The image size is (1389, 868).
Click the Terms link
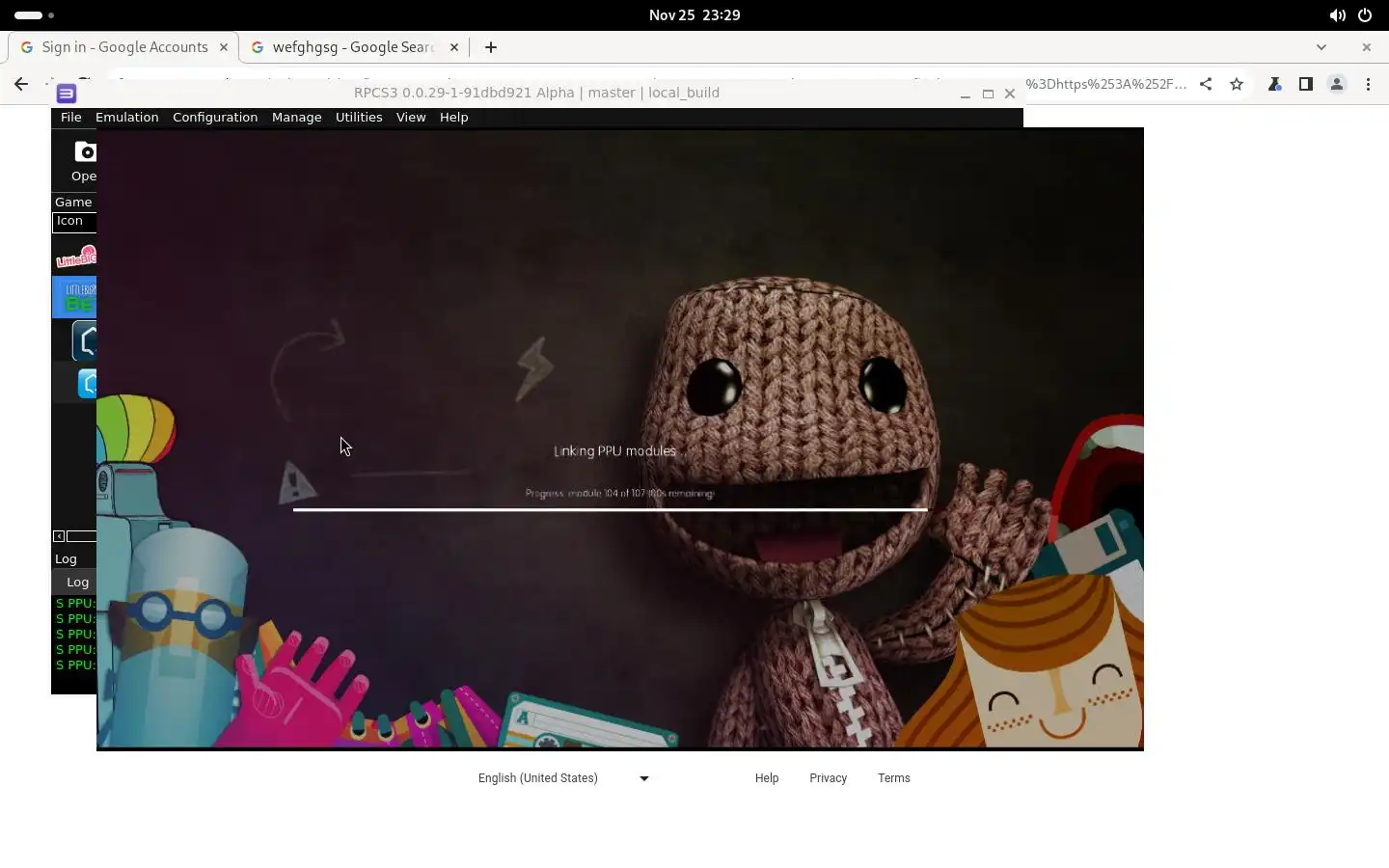[x=894, y=778]
